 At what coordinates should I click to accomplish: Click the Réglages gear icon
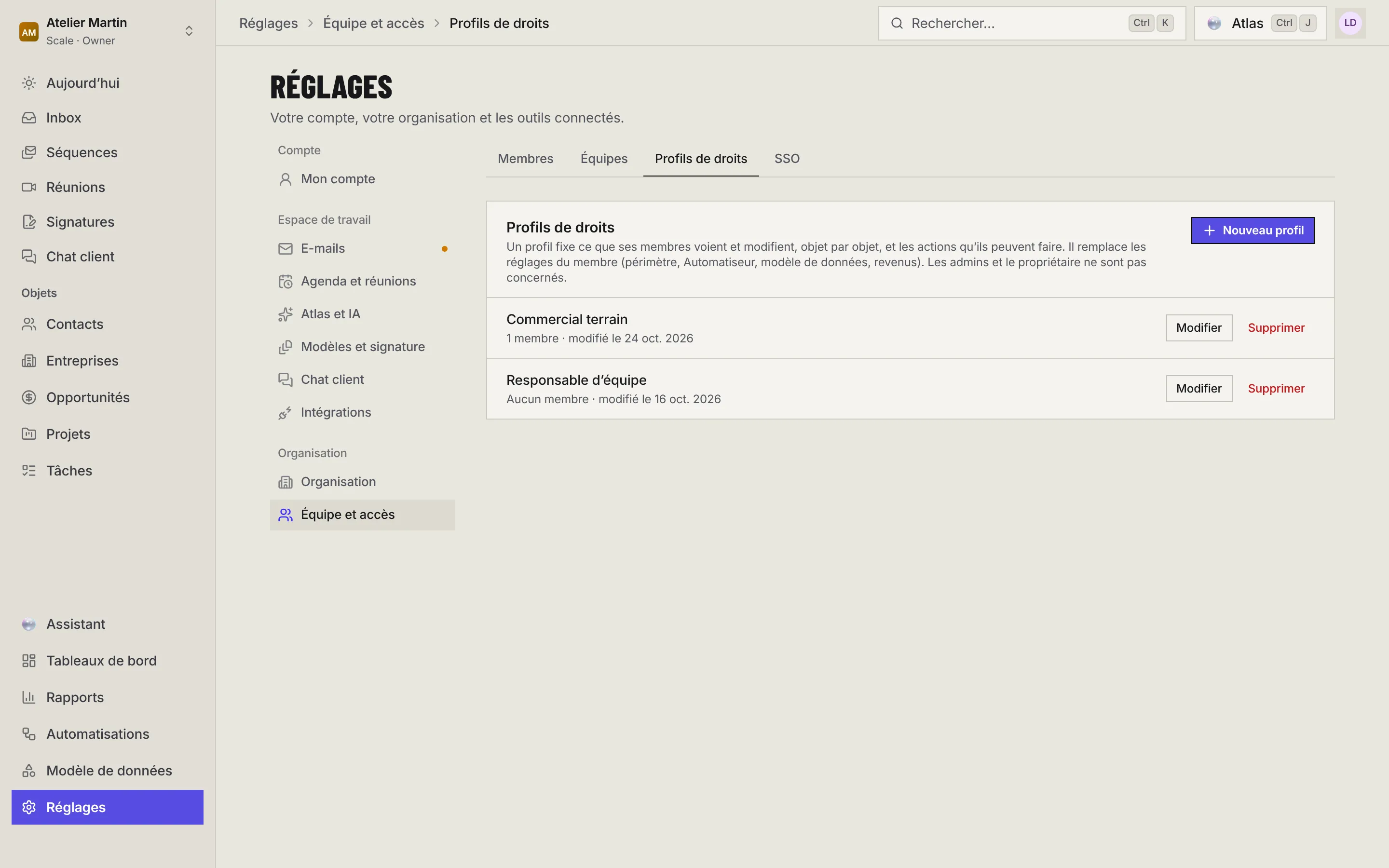pos(29,807)
